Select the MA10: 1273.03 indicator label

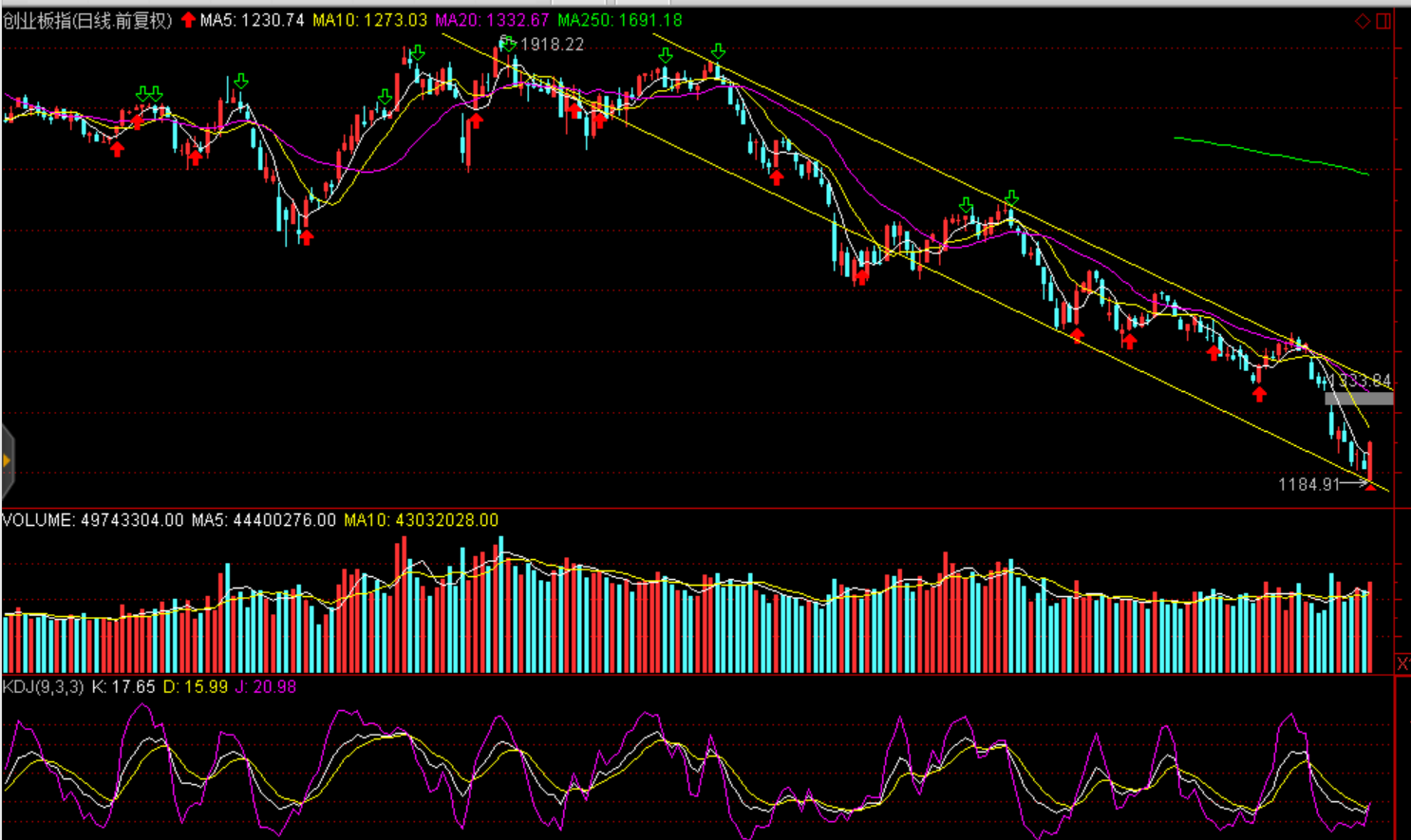click(x=369, y=20)
